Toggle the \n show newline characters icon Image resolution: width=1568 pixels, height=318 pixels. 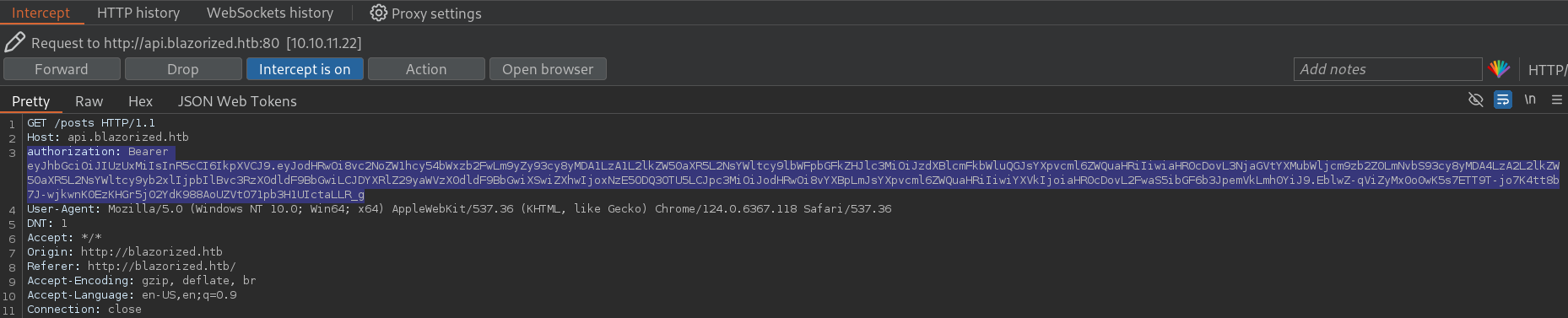pos(1530,100)
